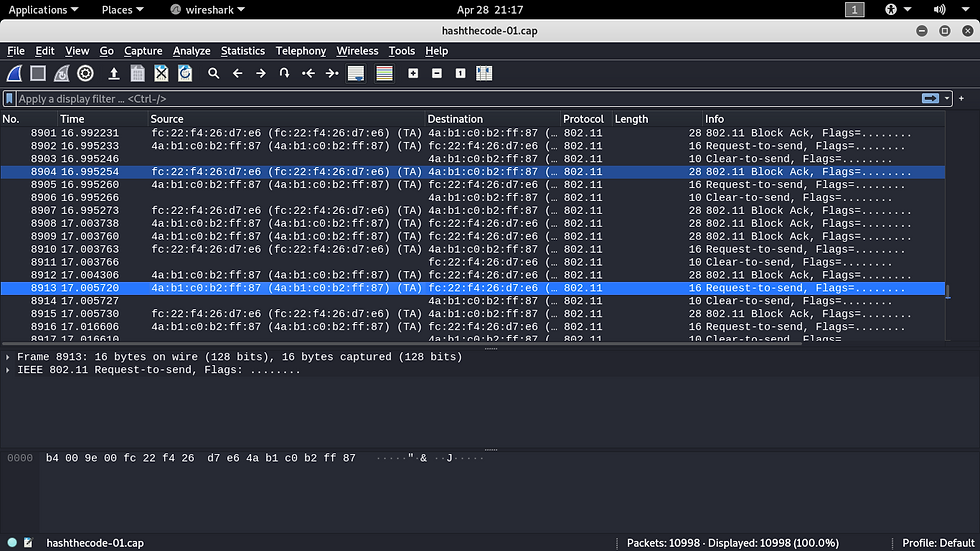The width and height of the screenshot is (980, 551).
Task: Open the display filter history dropdown
Action: point(947,99)
